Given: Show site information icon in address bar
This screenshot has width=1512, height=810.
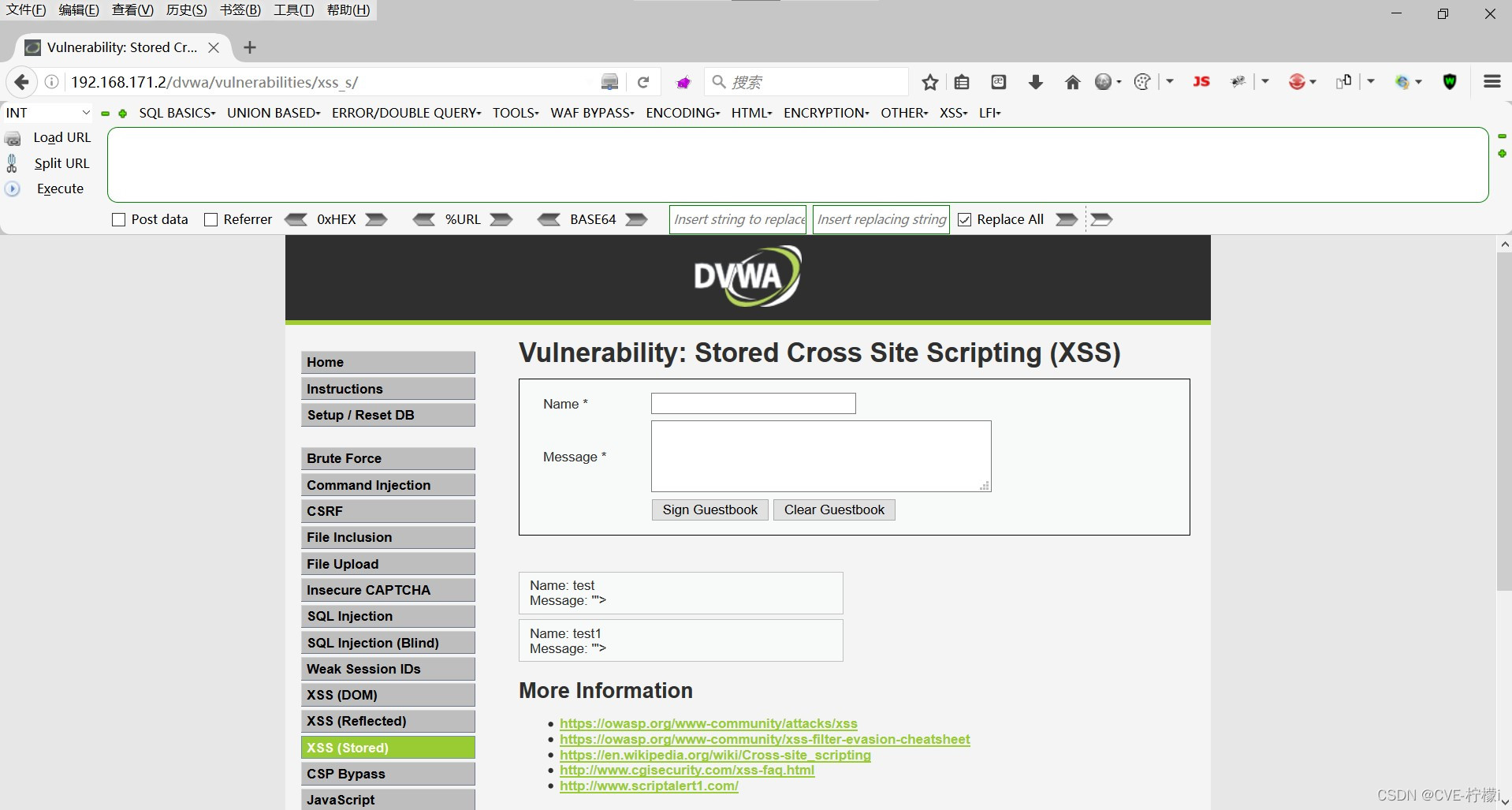Looking at the screenshot, I should tap(51, 82).
